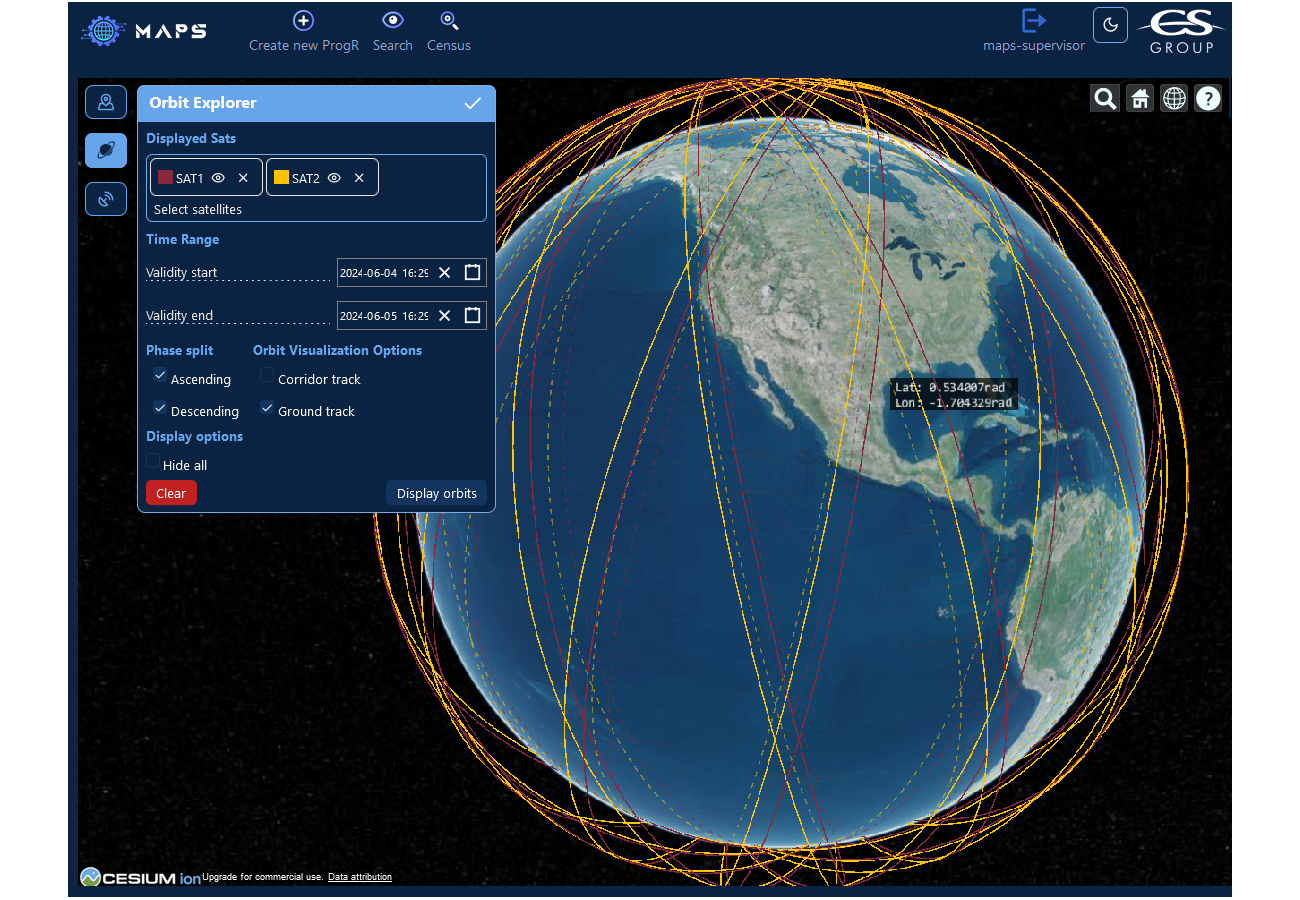
Task: Enable the Corridor track checkbox
Action: coord(266,375)
